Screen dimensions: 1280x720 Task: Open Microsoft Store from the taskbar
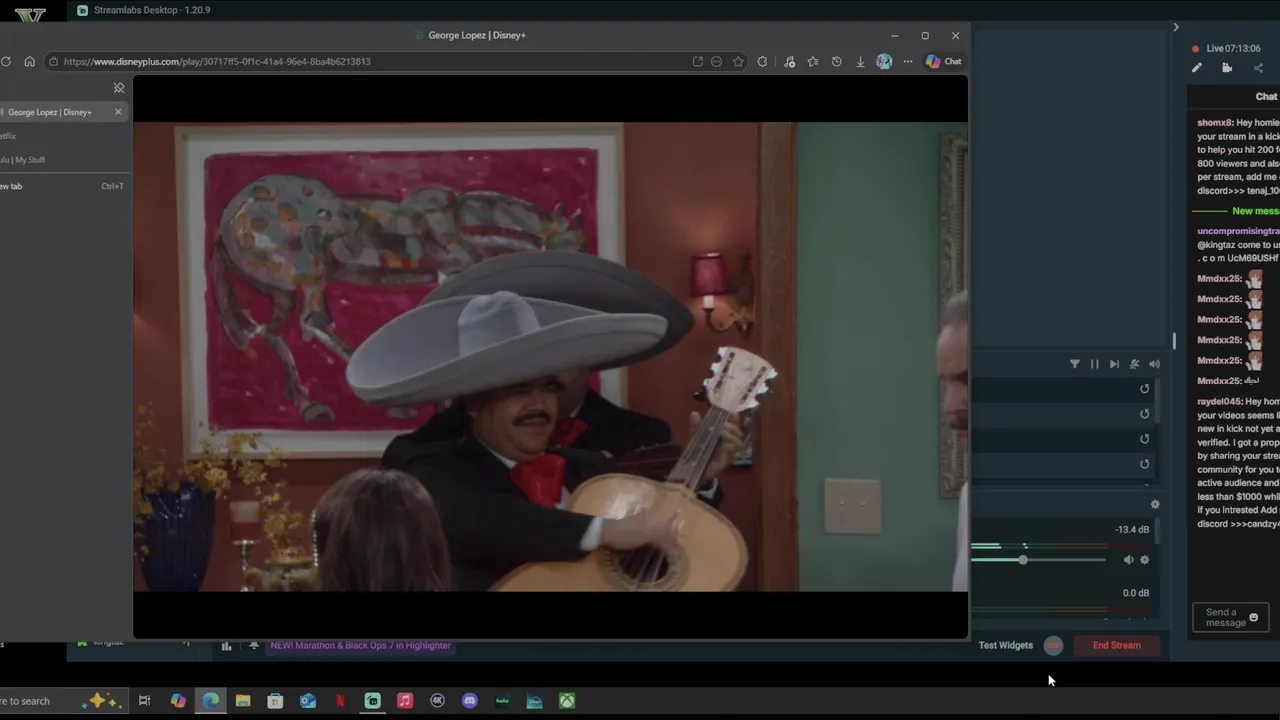275,701
